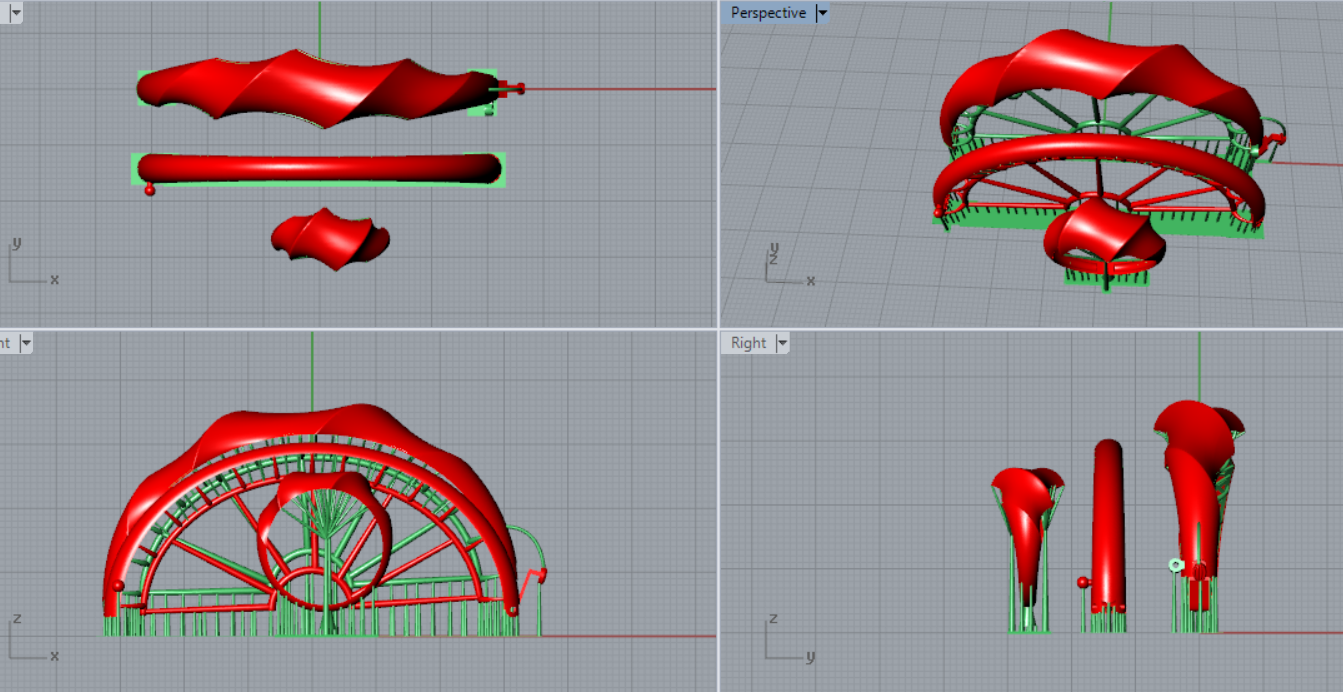Click the small white ring in Right viewport

[1175, 565]
